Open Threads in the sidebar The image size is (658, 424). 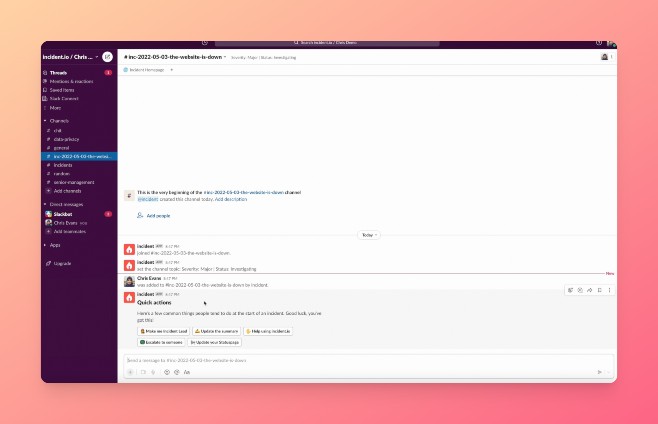point(58,73)
